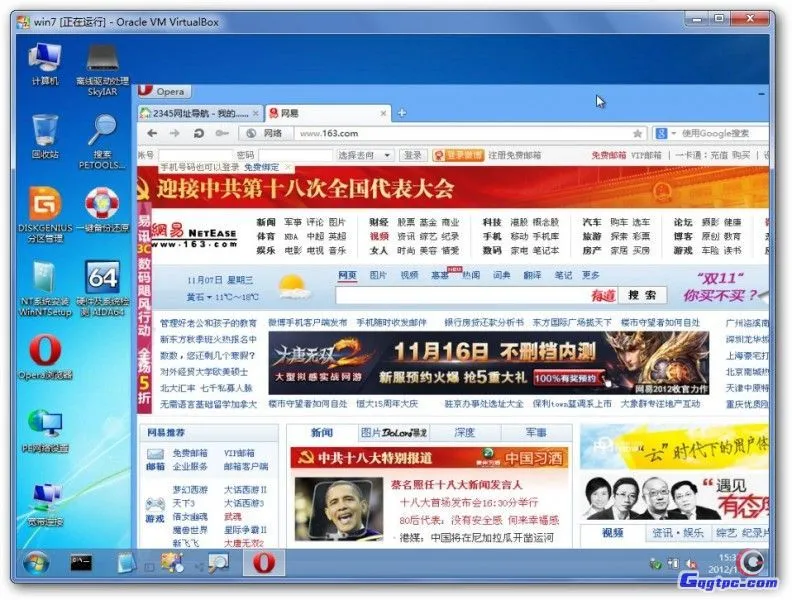The image size is (792, 600).
Task: Click the orange 登录微博 button
Action: (458, 155)
